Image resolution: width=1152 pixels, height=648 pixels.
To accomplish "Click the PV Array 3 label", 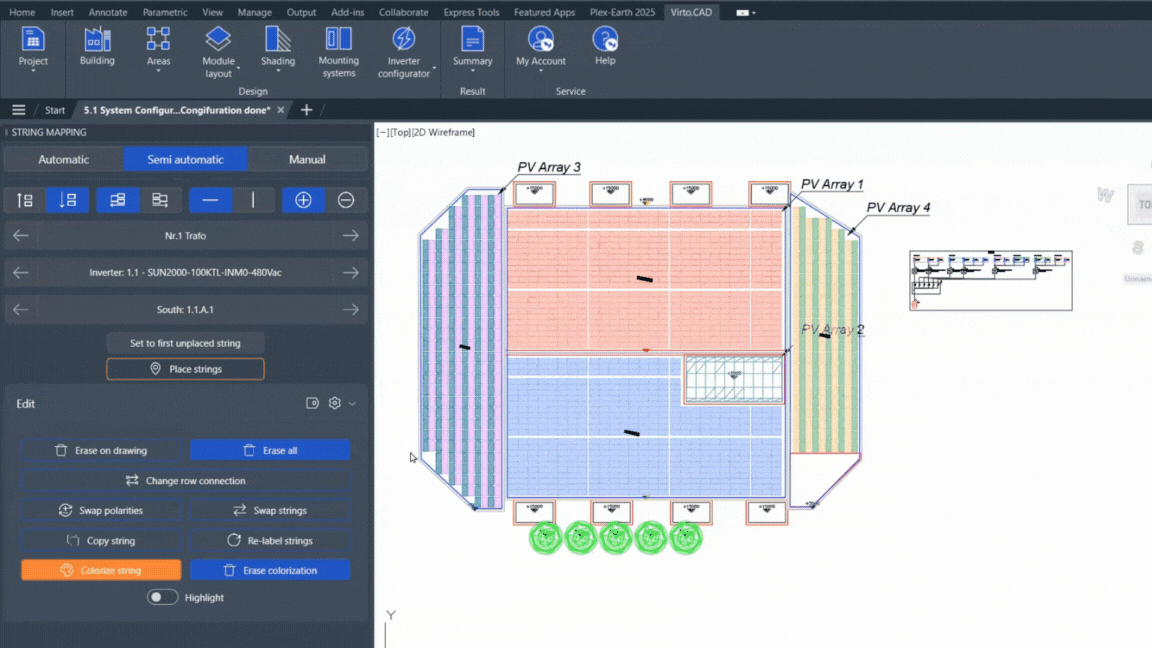I will click(x=549, y=168).
